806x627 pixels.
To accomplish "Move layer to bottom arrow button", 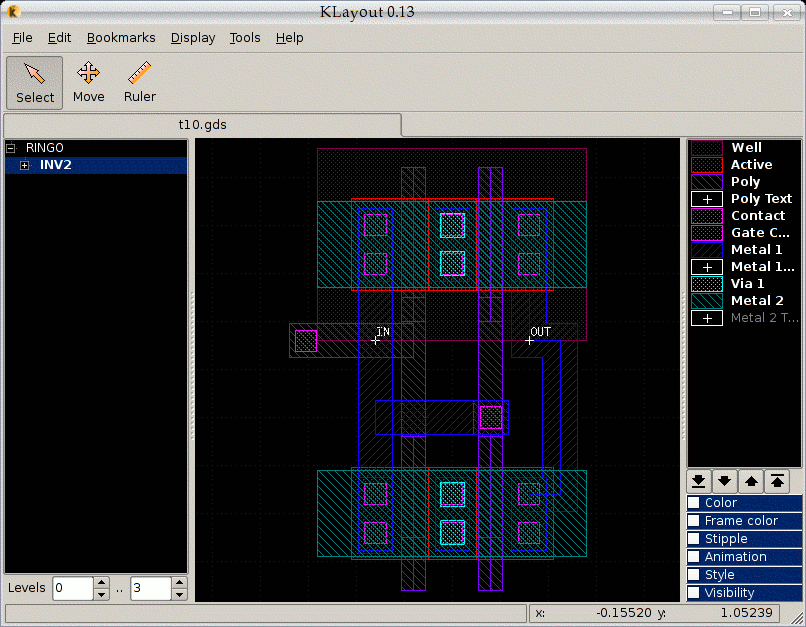I will [x=700, y=481].
